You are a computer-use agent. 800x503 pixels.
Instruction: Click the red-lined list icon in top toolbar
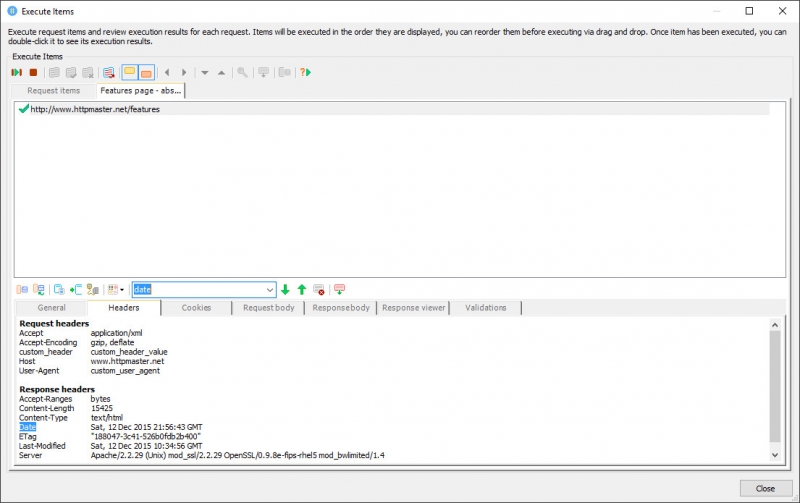pyautogui.click(x=108, y=72)
